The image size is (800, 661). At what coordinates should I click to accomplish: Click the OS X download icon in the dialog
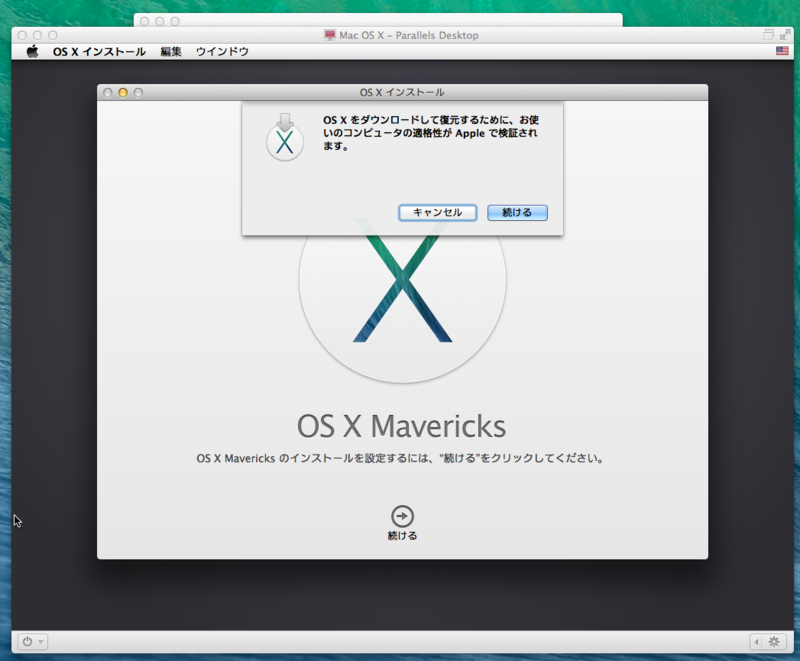click(285, 137)
